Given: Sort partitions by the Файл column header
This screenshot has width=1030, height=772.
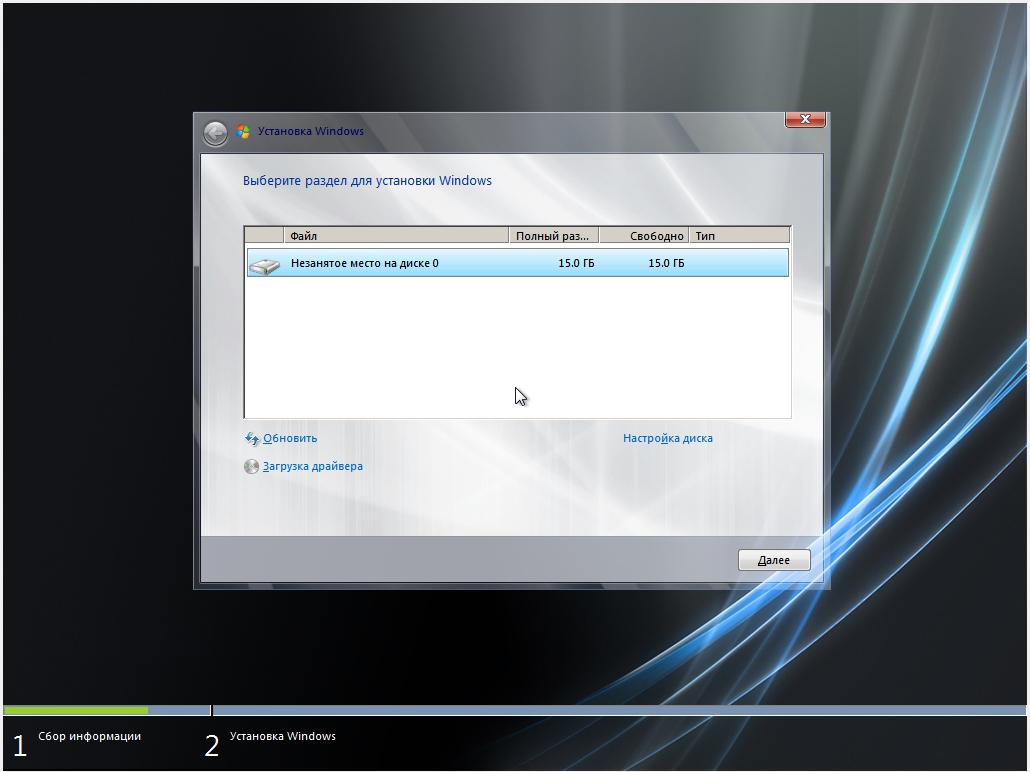Looking at the screenshot, I should 396,235.
